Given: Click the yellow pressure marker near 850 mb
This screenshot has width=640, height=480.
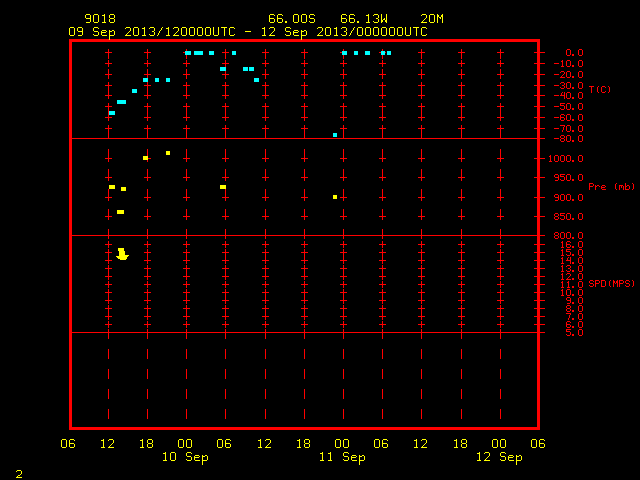Looking at the screenshot, I should coord(120,212).
